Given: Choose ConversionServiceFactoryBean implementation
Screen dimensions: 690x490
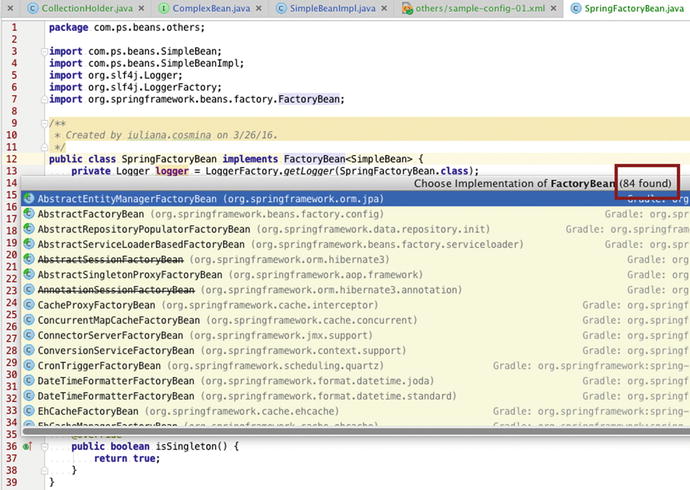Looking at the screenshot, I should tap(356, 351).
